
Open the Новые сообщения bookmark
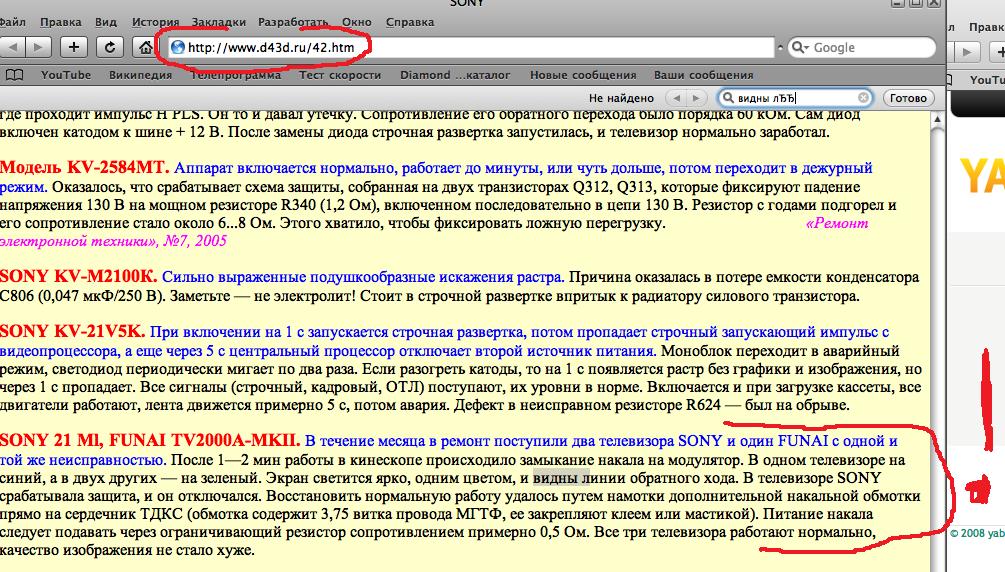point(583,75)
